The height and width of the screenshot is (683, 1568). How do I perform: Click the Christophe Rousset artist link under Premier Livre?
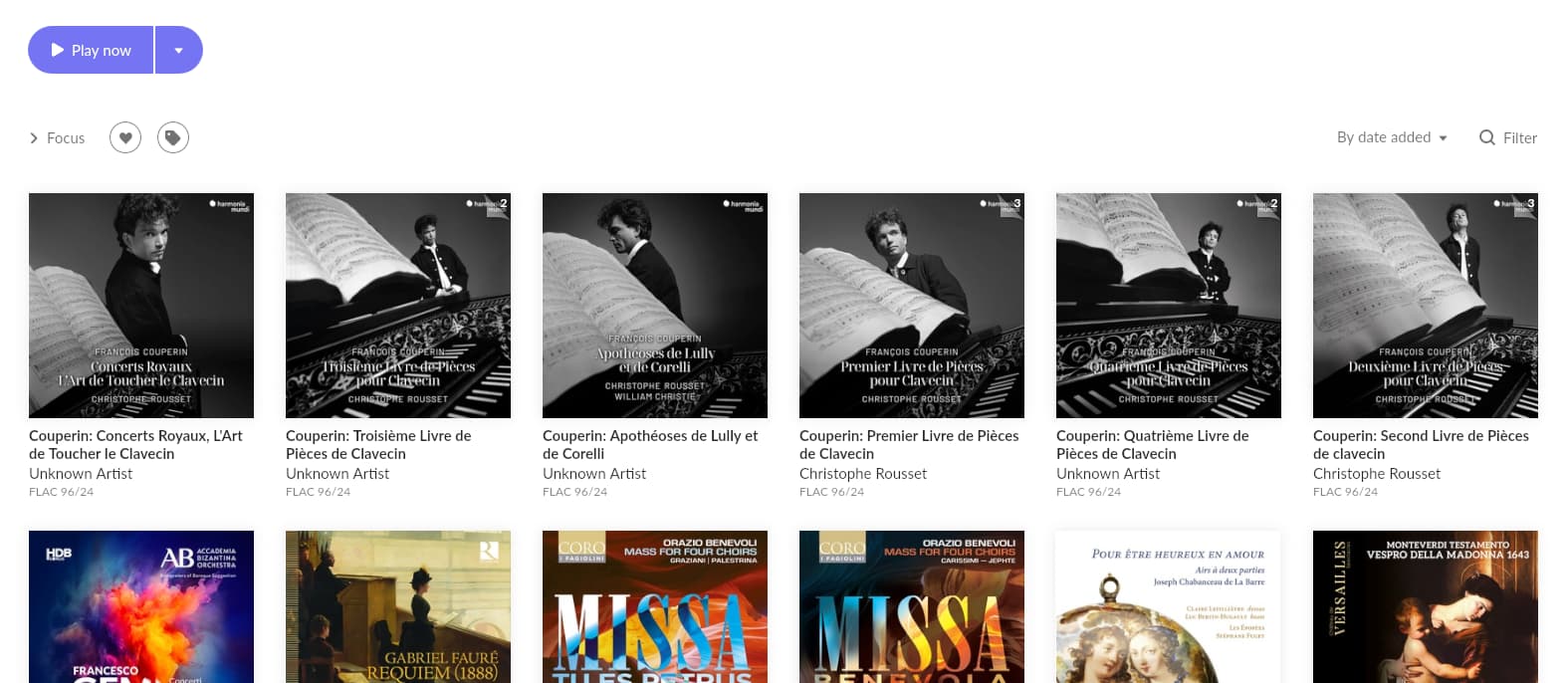coord(863,474)
